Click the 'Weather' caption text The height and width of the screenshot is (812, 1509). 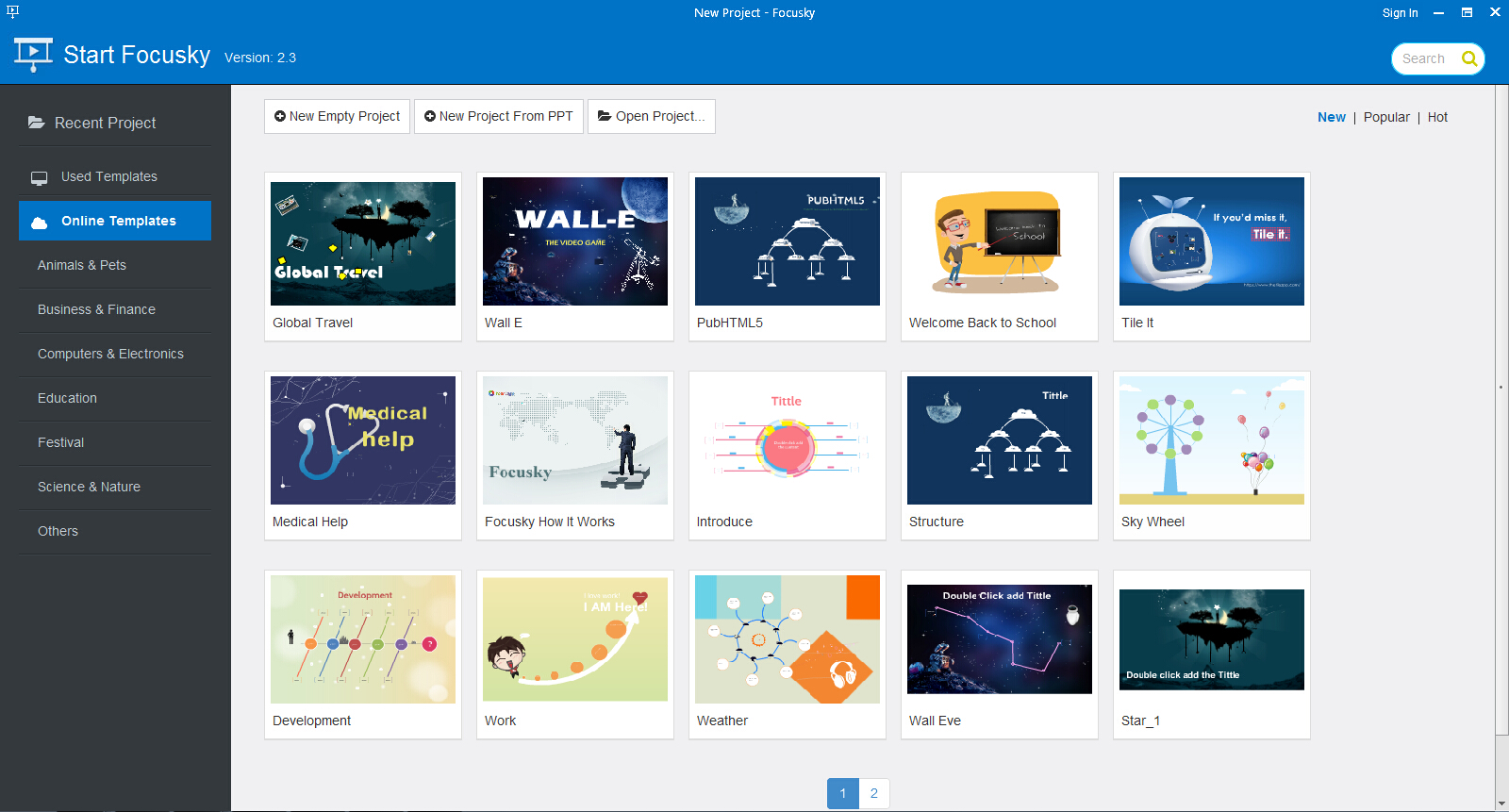[x=722, y=721]
